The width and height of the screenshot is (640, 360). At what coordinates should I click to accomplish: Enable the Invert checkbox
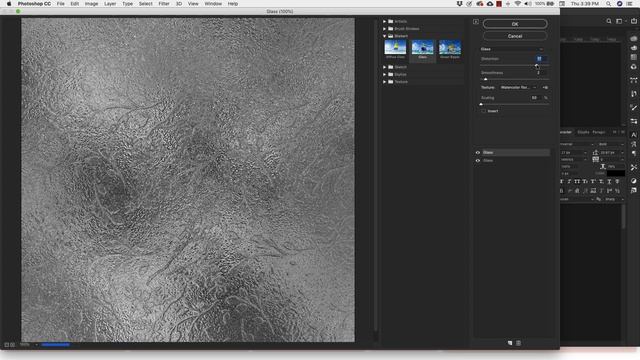484,111
